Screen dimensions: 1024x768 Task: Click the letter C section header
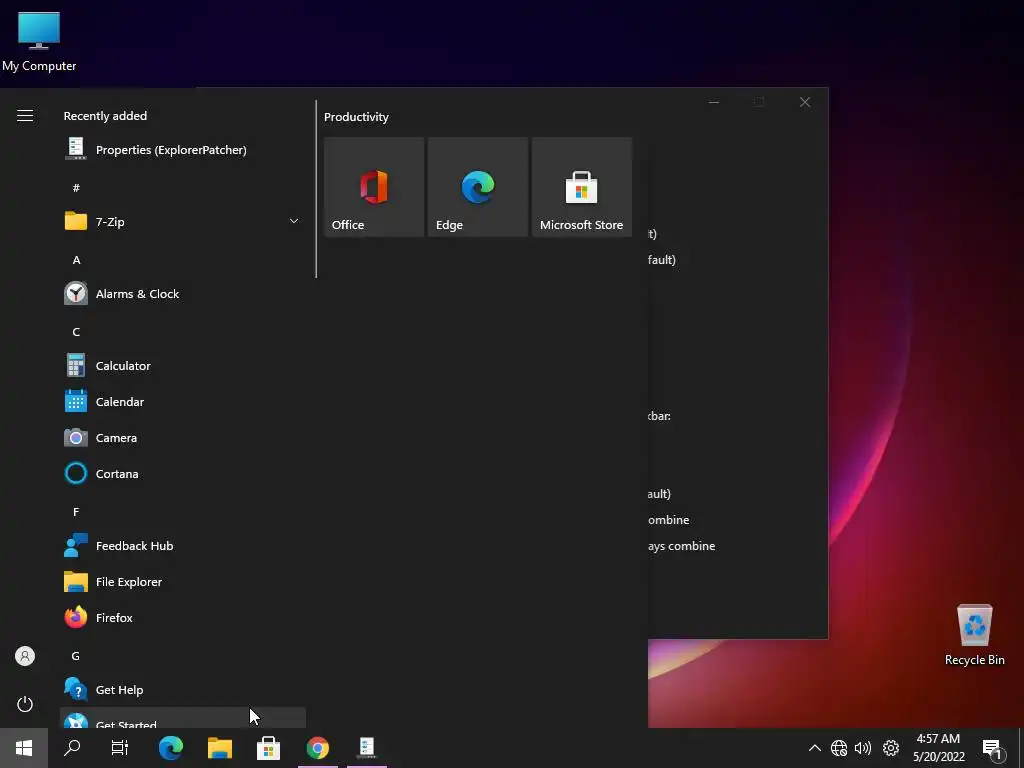76,332
